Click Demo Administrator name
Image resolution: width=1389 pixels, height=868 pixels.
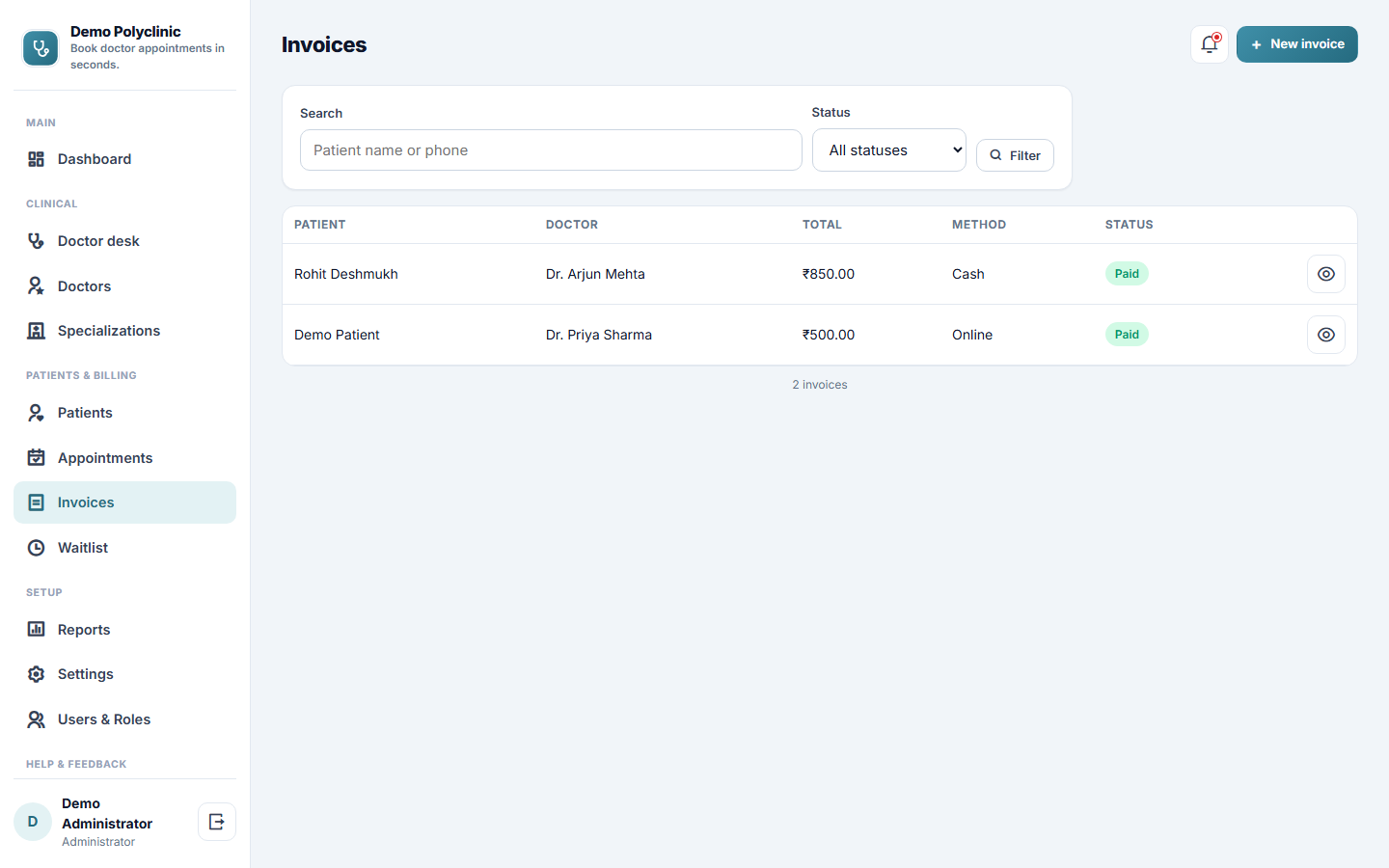point(106,814)
